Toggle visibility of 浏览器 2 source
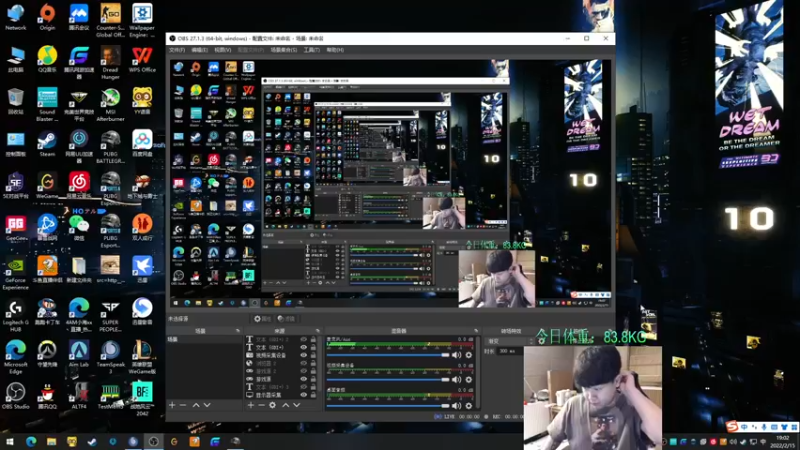Image resolution: width=800 pixels, height=450 pixels. coord(304,363)
